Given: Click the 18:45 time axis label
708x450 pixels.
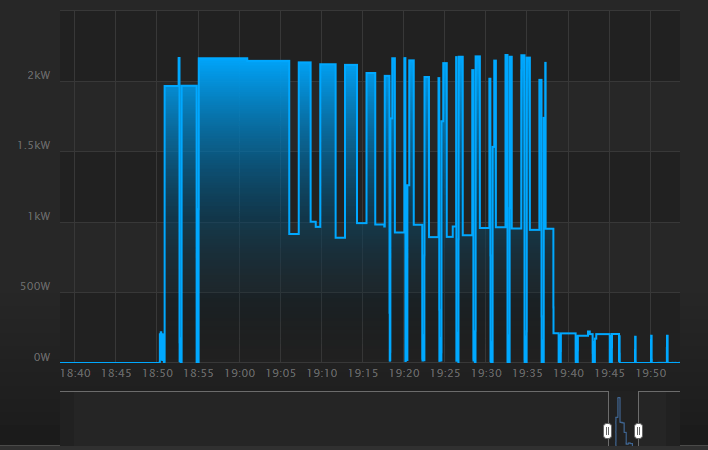Looking at the screenshot, I should pos(116,373).
